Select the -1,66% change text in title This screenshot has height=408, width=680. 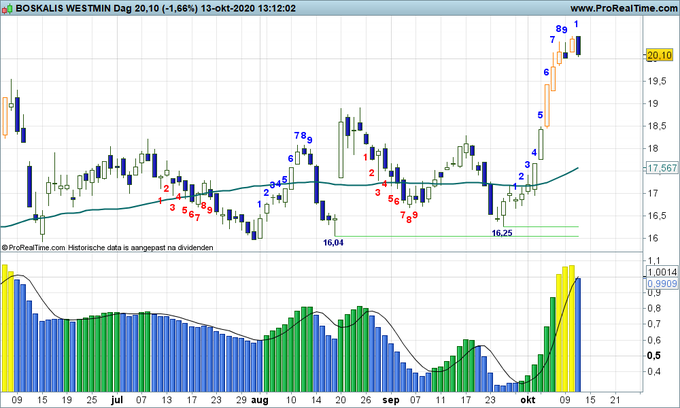[180, 8]
